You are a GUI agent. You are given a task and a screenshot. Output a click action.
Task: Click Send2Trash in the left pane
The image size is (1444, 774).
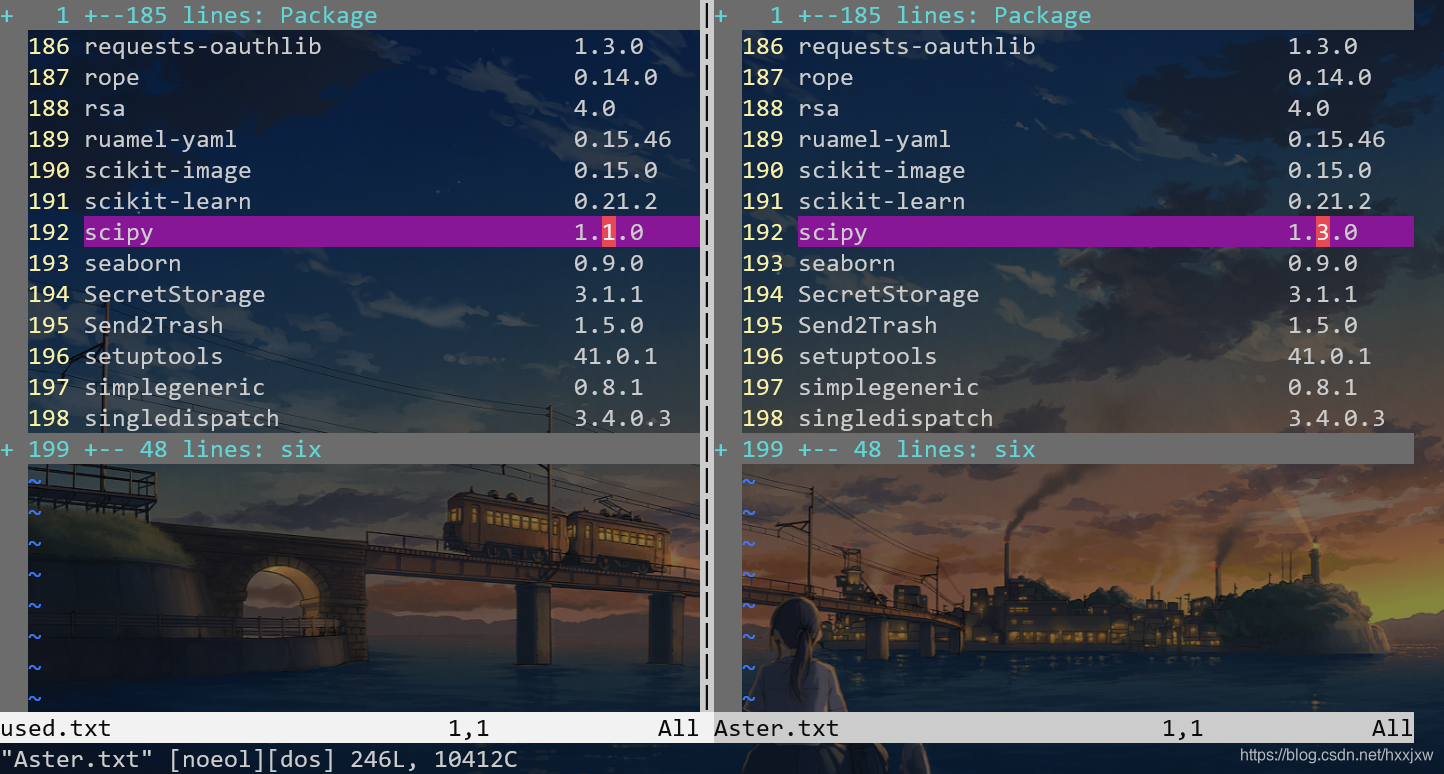coord(154,325)
